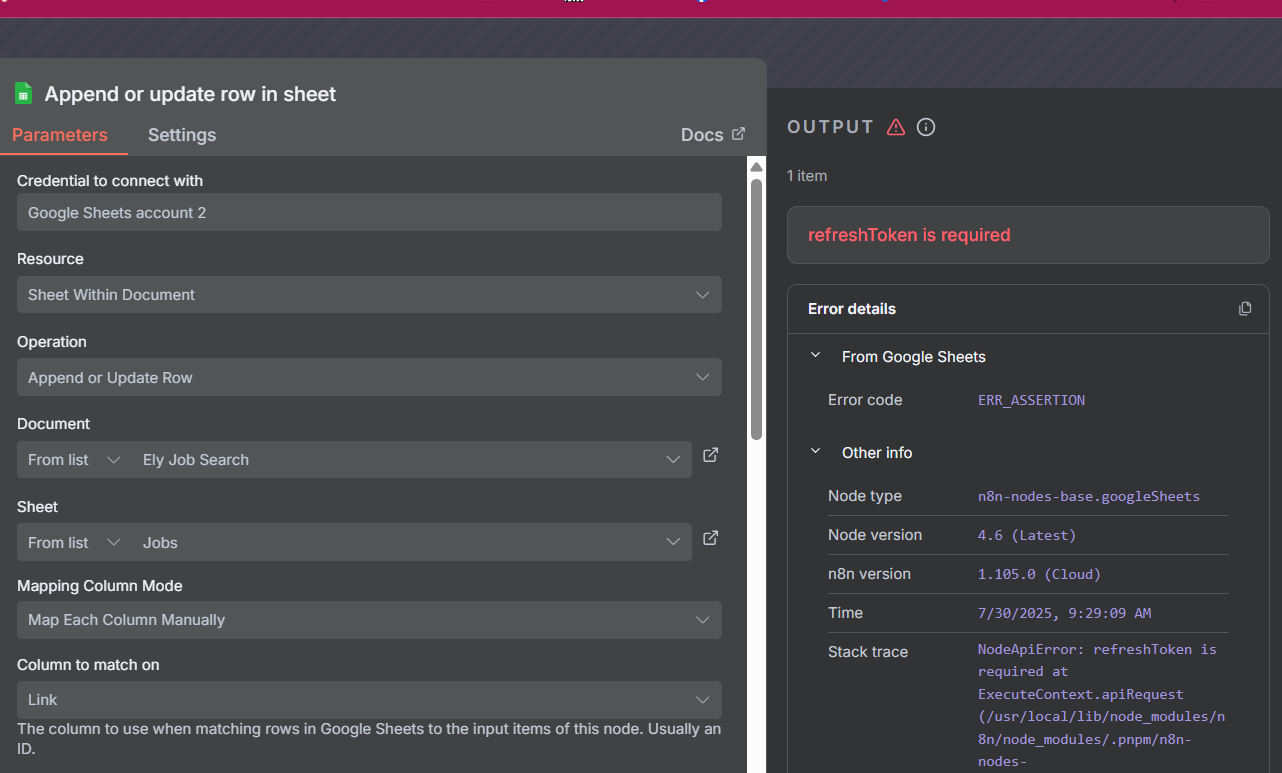Open Ely Job Search document externally
This screenshot has height=773, width=1282.
[711, 455]
